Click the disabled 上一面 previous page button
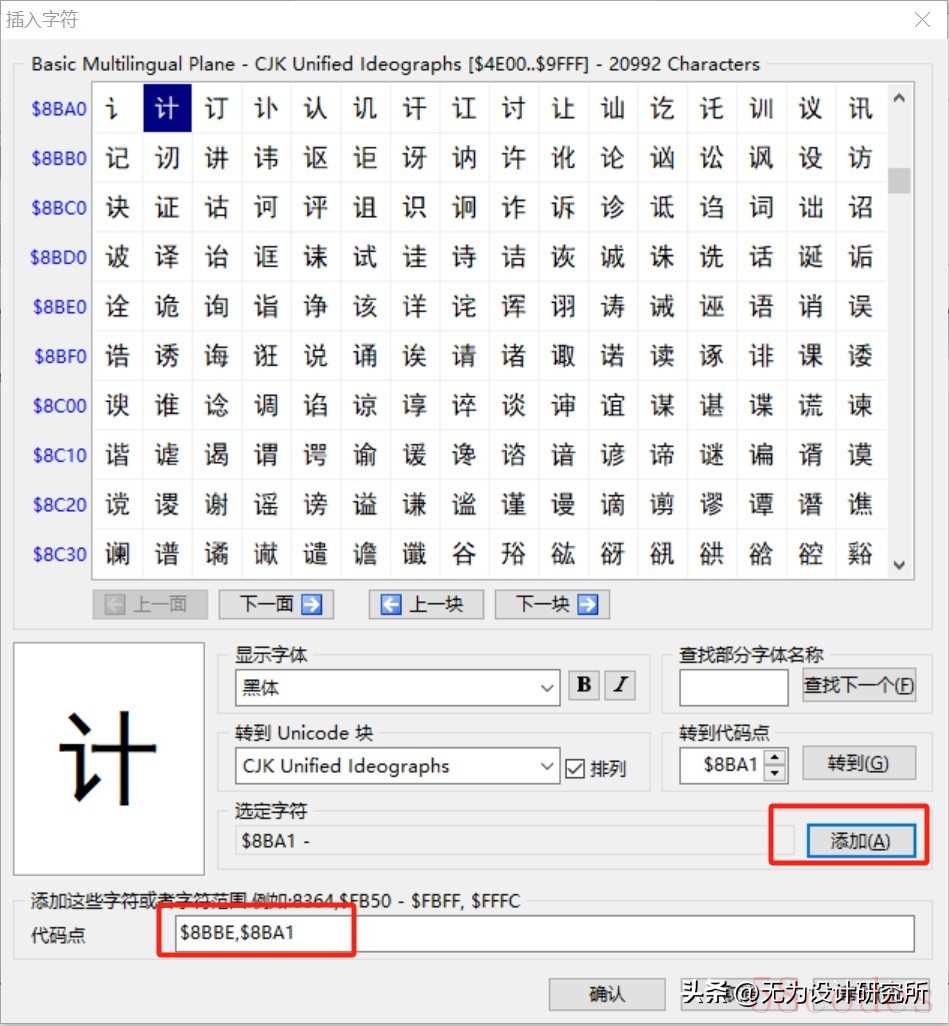949x1026 pixels. [150, 604]
